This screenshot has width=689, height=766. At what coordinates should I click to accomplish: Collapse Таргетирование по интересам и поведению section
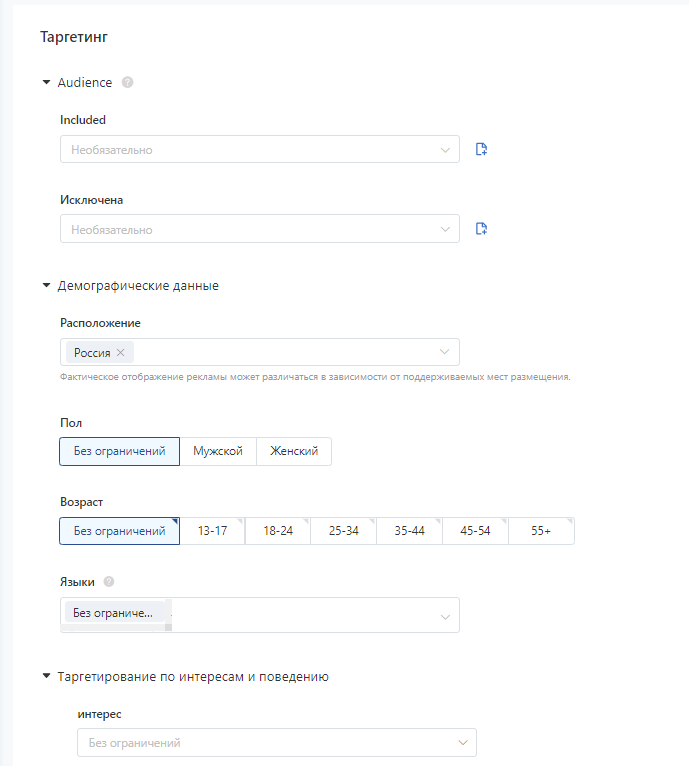click(46, 676)
